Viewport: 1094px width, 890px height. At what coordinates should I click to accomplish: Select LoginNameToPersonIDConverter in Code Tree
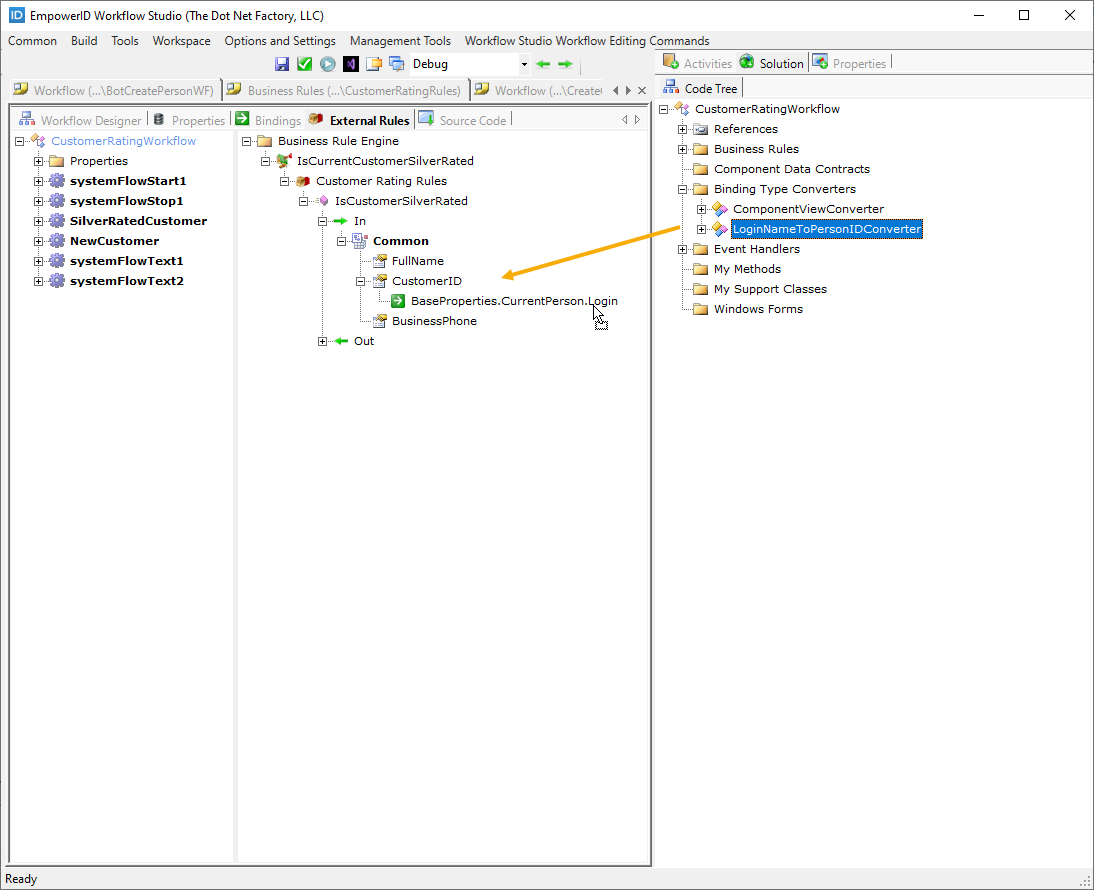827,229
